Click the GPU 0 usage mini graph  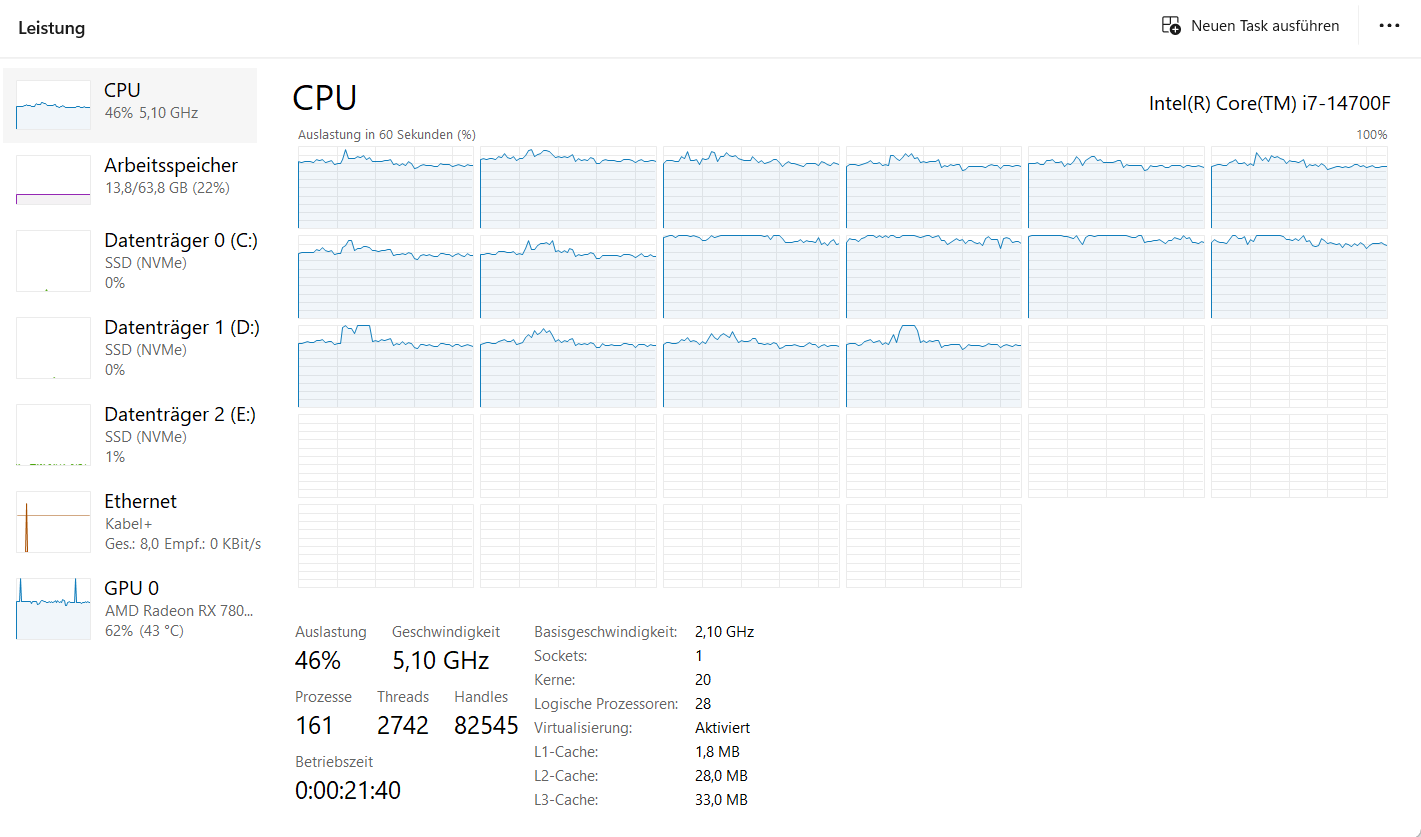53,609
